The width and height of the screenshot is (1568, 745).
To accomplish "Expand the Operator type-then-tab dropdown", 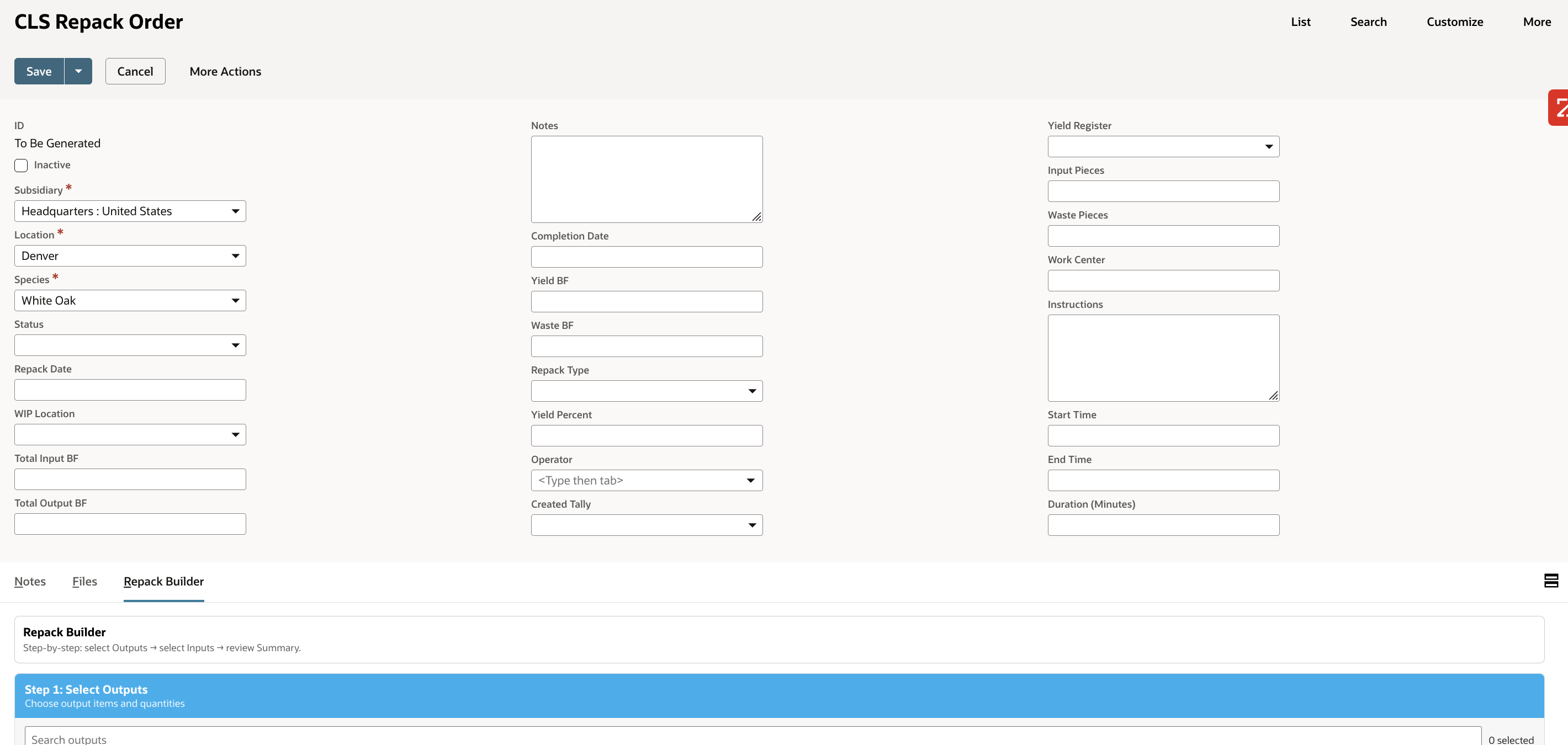I will [x=646, y=481].
